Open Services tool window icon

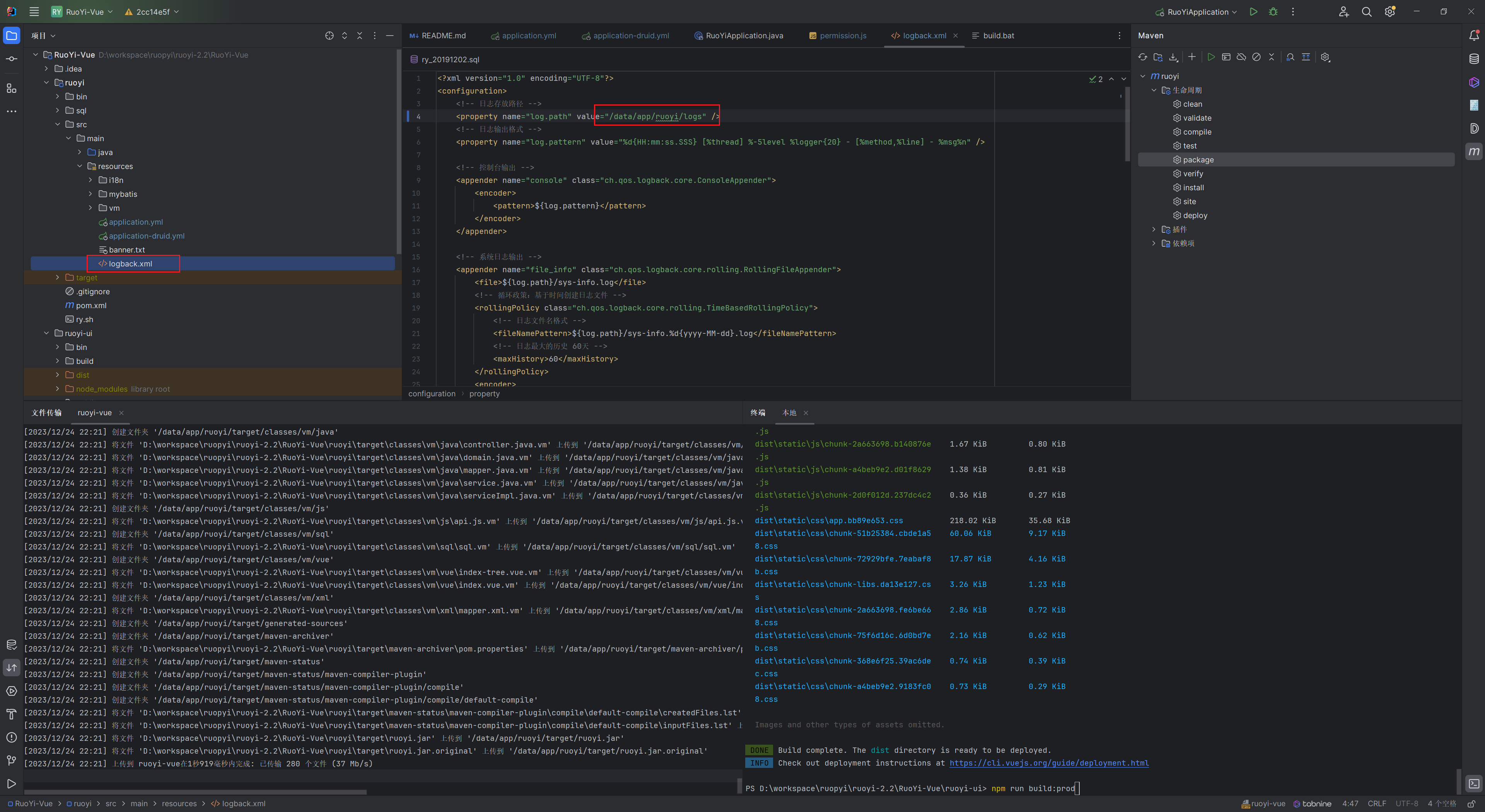coord(12,691)
